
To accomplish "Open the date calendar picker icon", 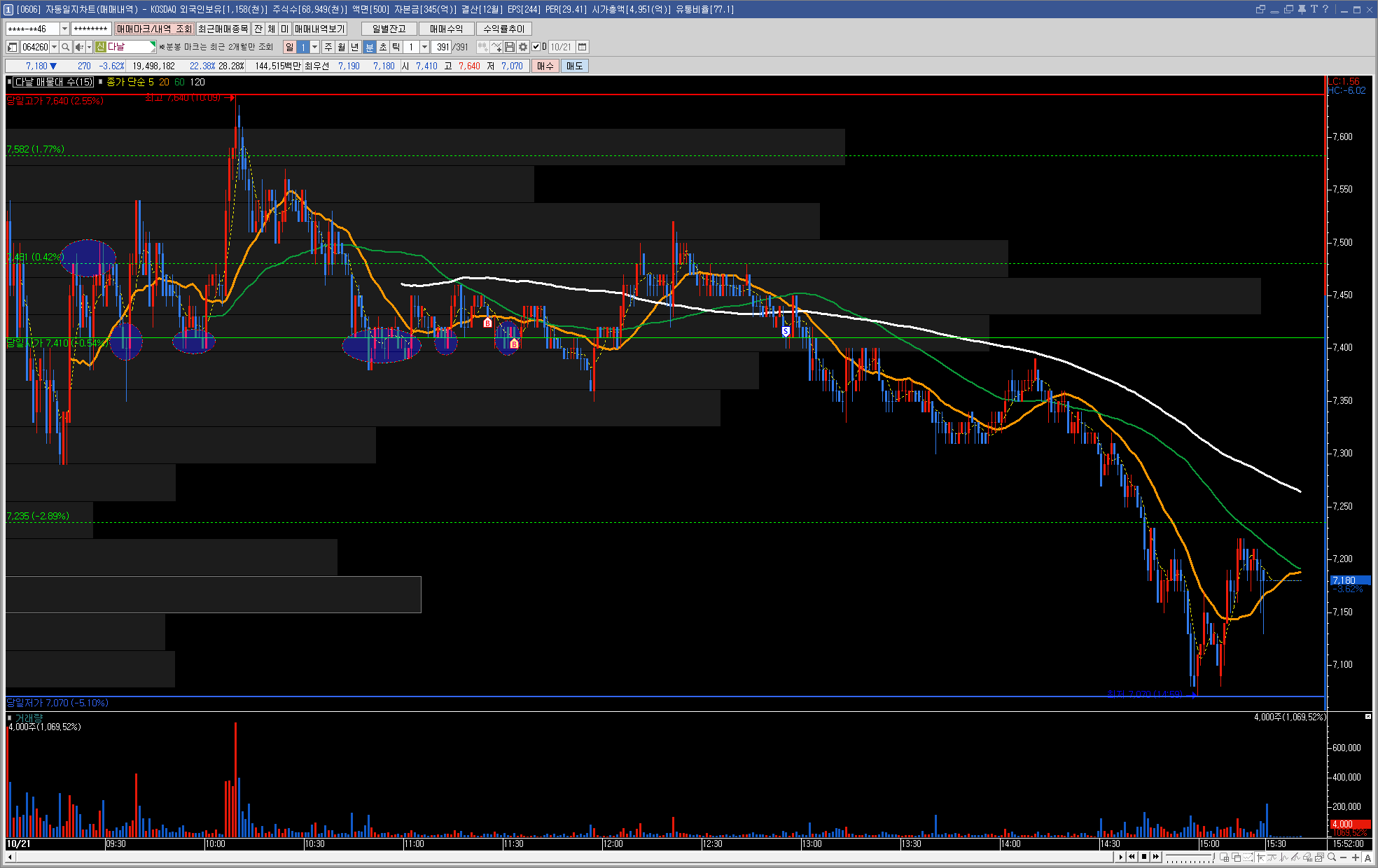I will point(582,47).
